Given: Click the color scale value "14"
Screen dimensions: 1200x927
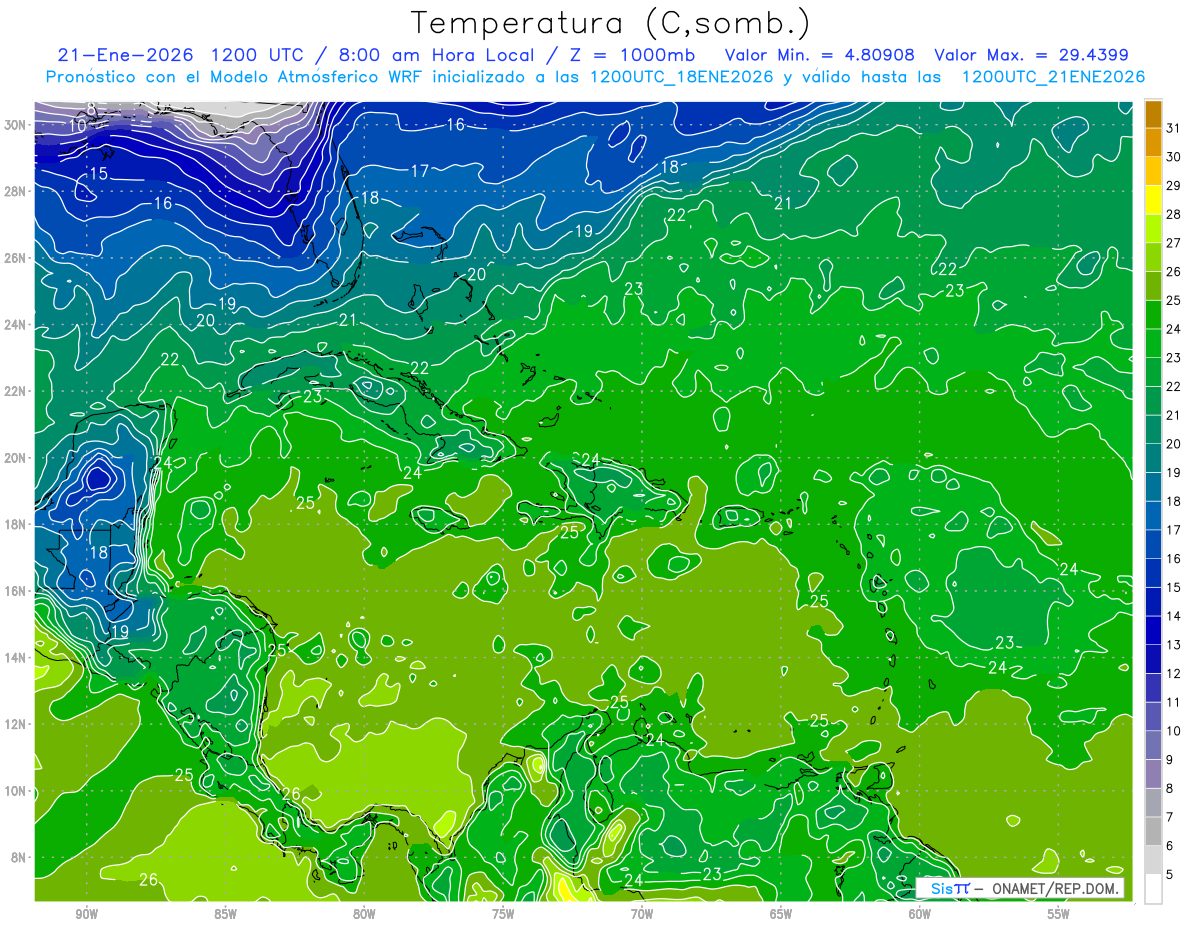Looking at the screenshot, I should pyautogui.click(x=1174, y=616).
